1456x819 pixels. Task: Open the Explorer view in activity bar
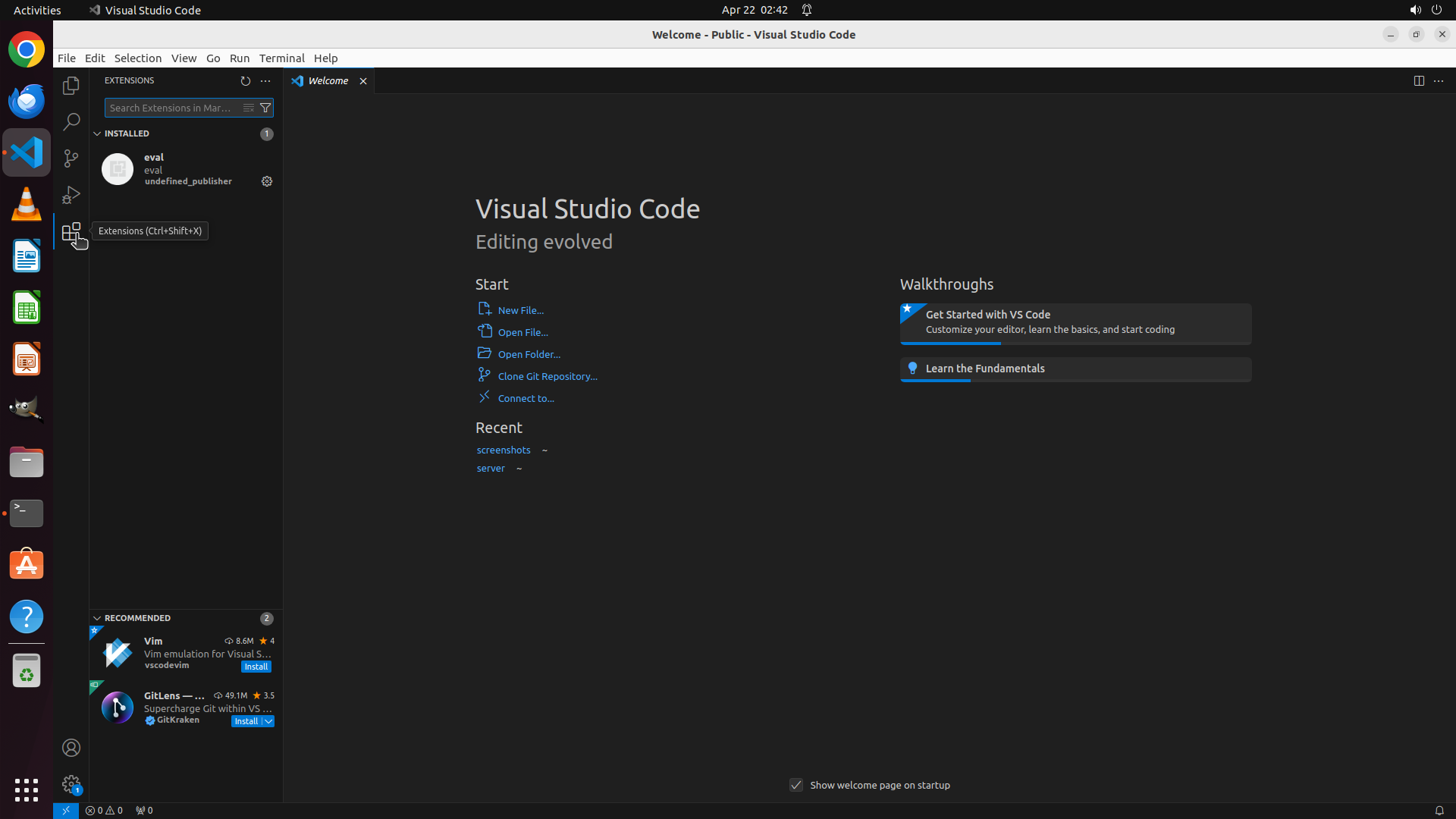(x=71, y=86)
